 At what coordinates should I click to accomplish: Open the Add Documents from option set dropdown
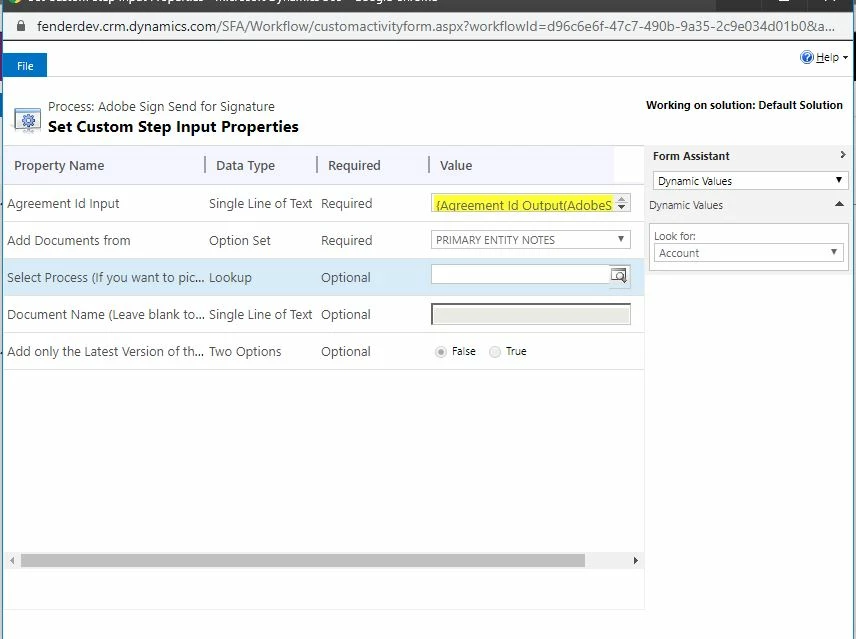pos(531,240)
